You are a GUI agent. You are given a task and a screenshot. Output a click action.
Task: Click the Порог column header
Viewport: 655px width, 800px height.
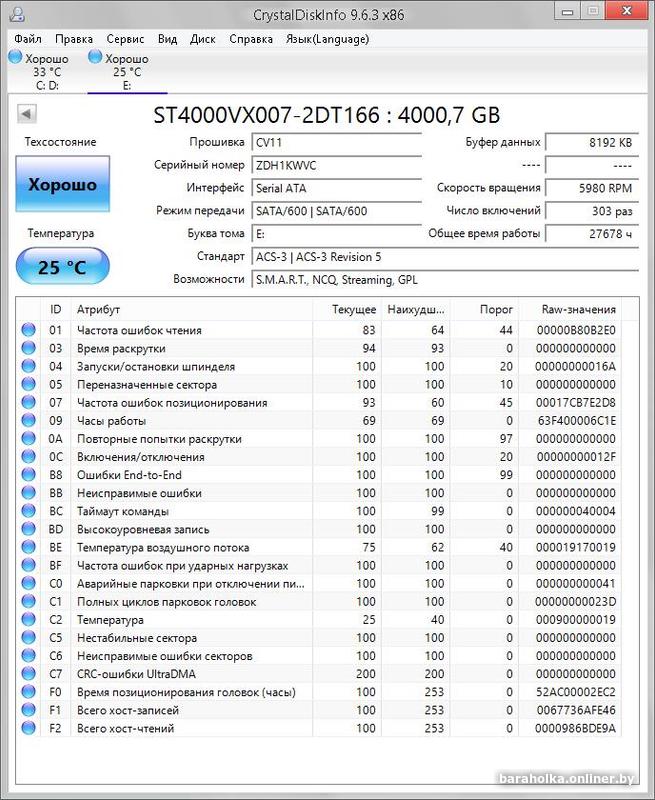point(484,309)
